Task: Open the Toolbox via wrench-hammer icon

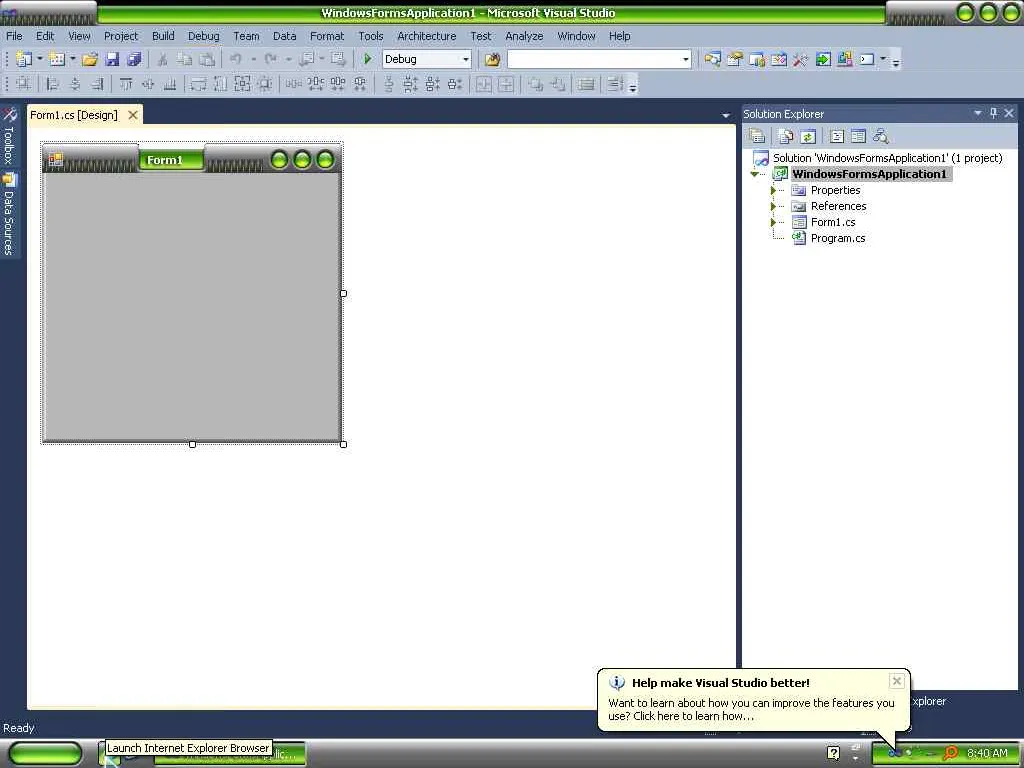Action: point(801,59)
